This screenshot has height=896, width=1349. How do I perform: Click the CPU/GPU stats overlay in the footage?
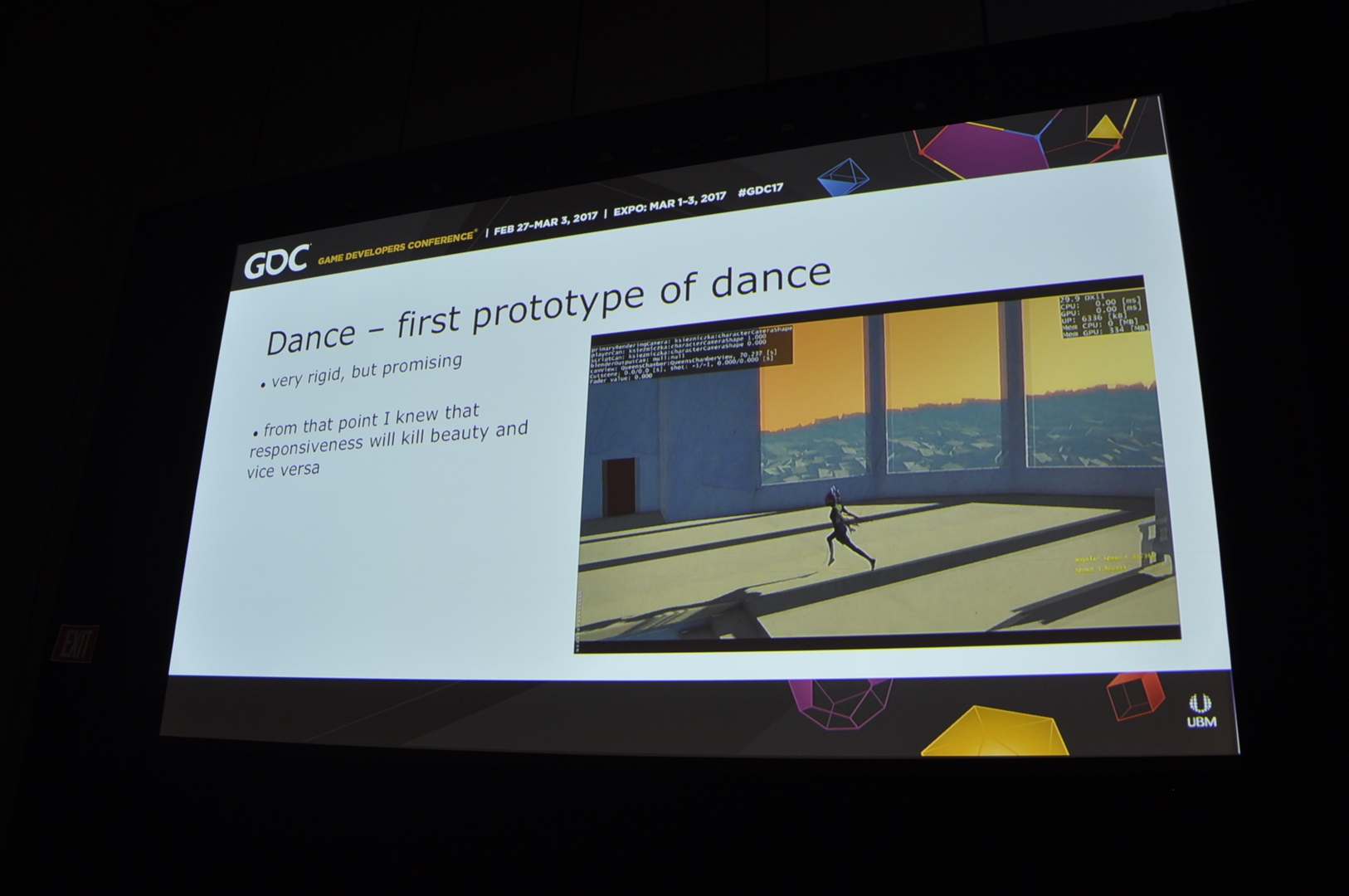pyautogui.click(x=1104, y=315)
